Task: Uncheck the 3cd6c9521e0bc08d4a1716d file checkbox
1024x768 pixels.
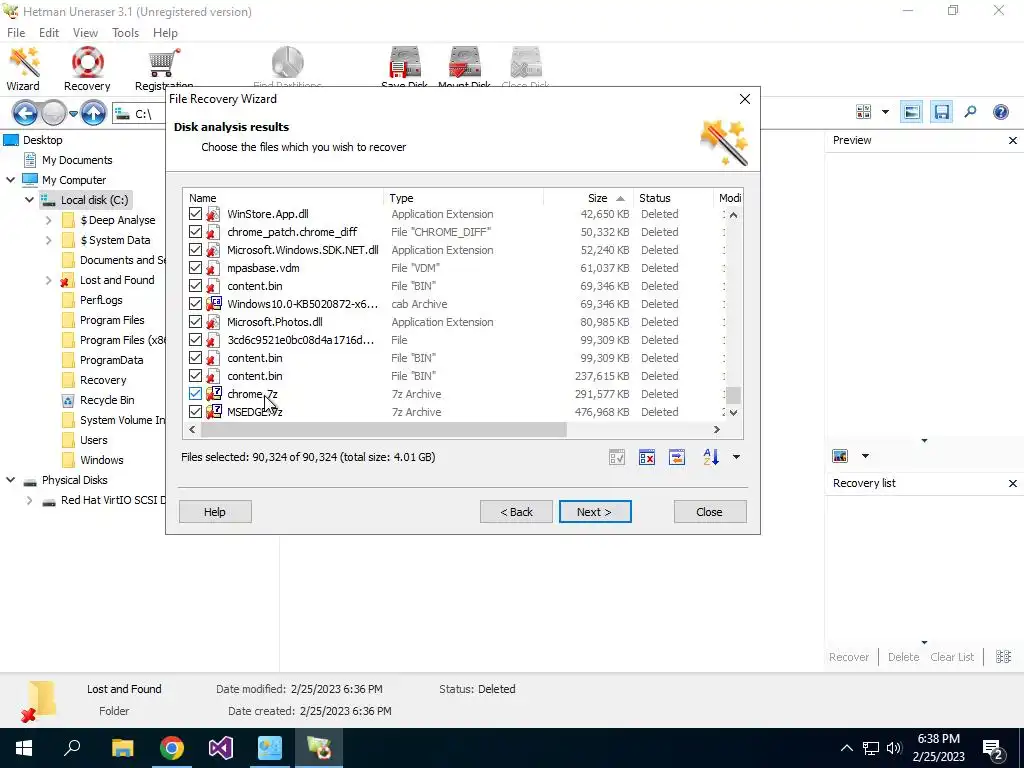Action: (x=195, y=340)
